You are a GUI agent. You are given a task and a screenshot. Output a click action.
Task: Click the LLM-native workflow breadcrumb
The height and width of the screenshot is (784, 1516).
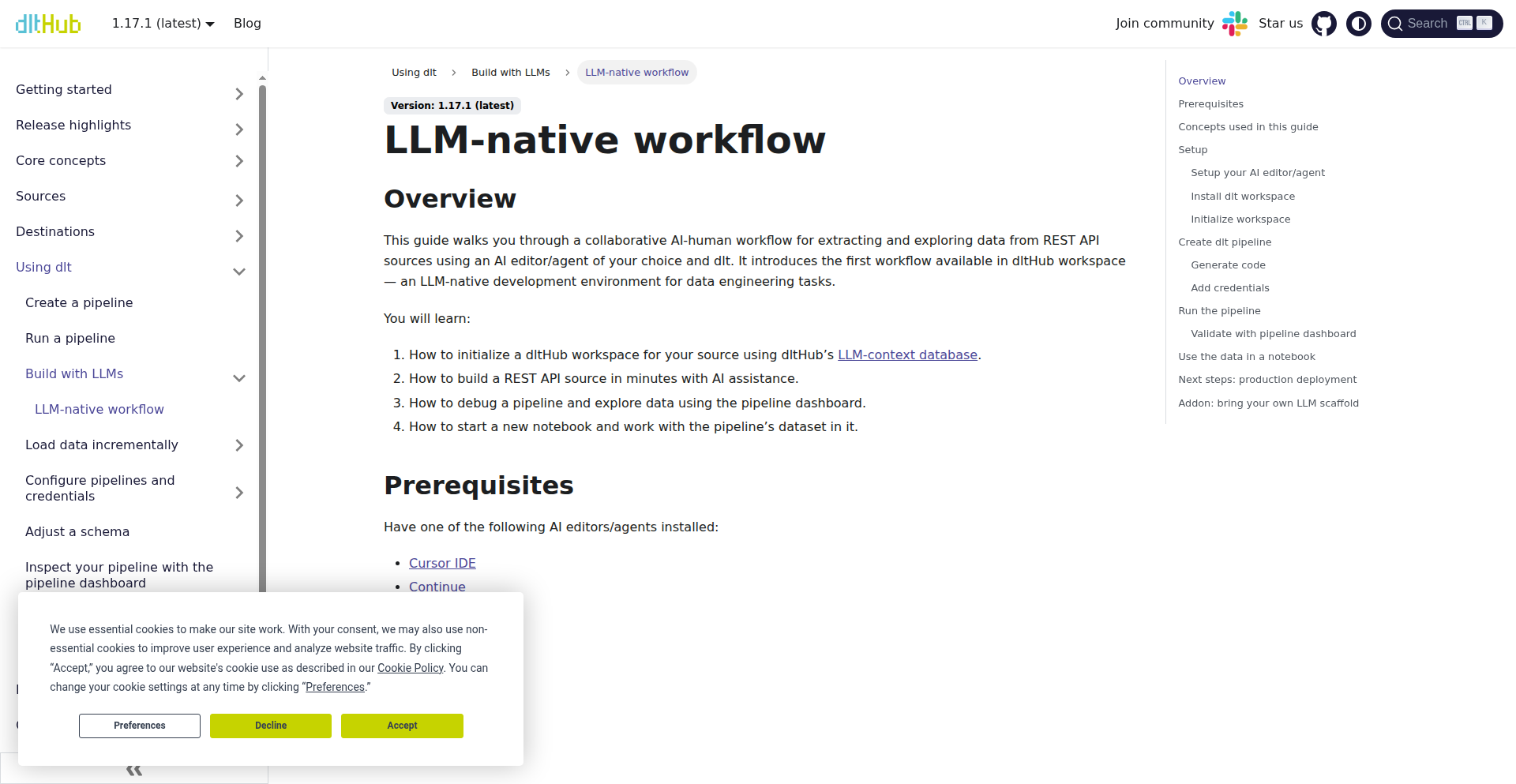pyautogui.click(x=636, y=73)
